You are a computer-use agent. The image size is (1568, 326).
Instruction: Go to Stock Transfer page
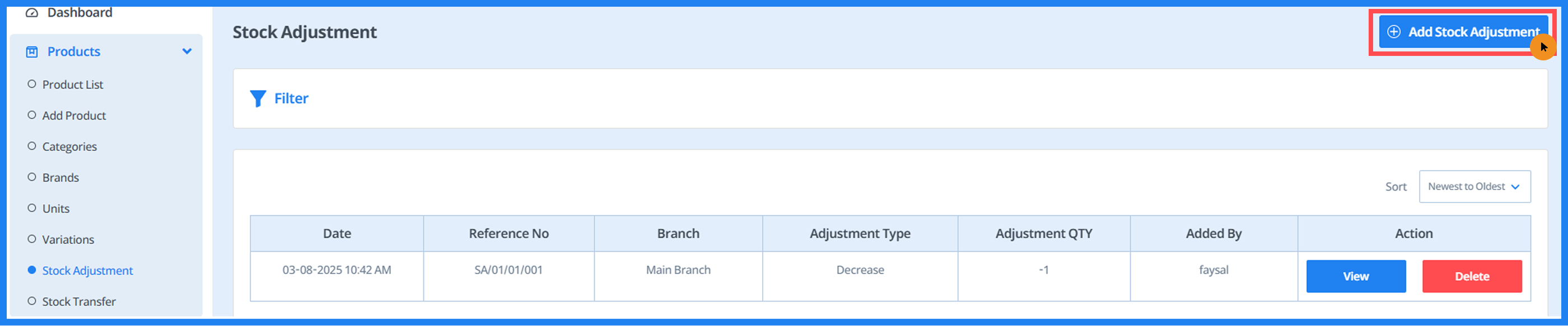[78, 301]
